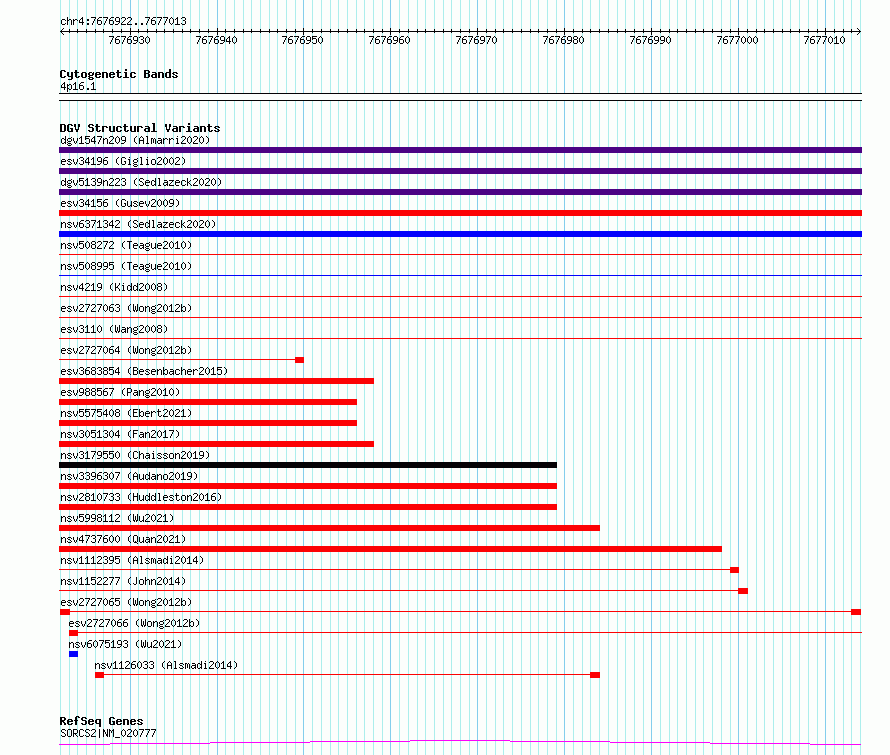Click red end block of nsv1152277
The height and width of the screenshot is (755, 890).
(x=743, y=591)
